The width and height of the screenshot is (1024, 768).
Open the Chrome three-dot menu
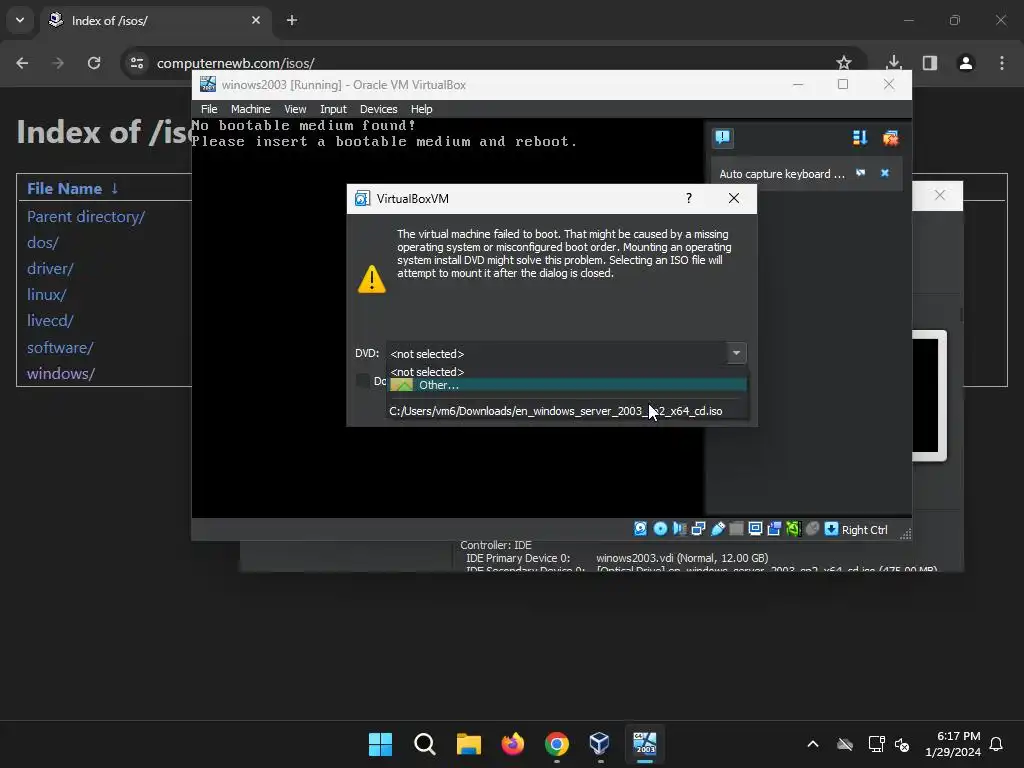coord(1002,63)
